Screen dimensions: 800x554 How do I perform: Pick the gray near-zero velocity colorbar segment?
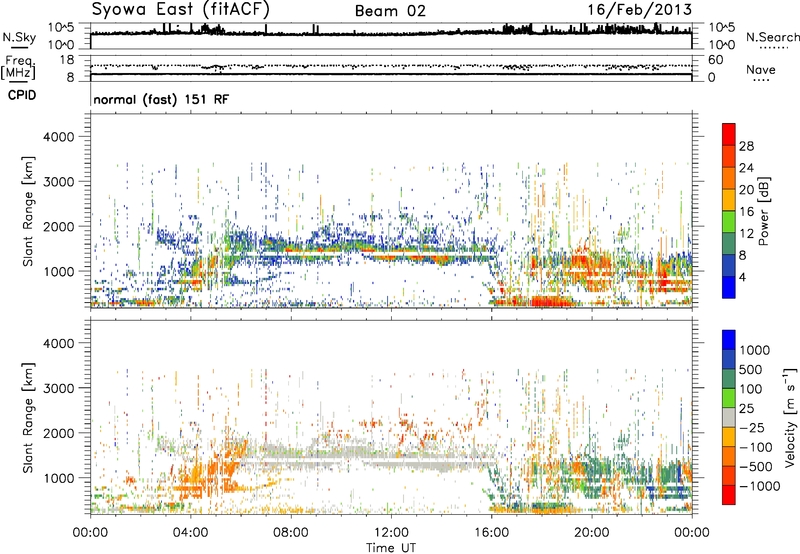[729, 418]
